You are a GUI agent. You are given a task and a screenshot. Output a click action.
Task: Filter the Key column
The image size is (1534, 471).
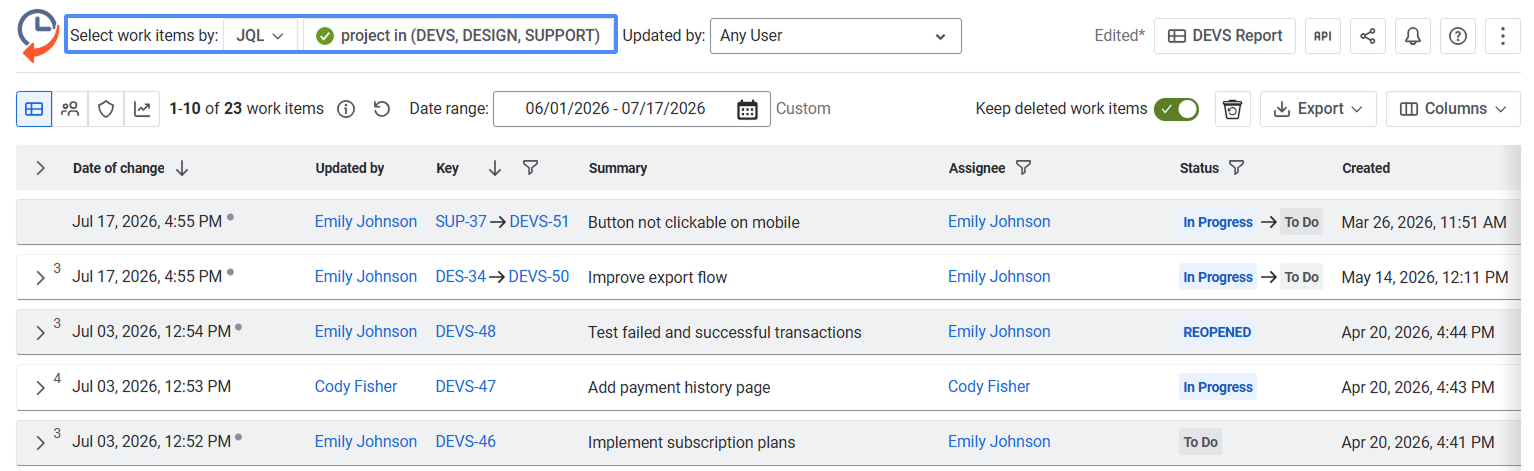[x=531, y=168]
